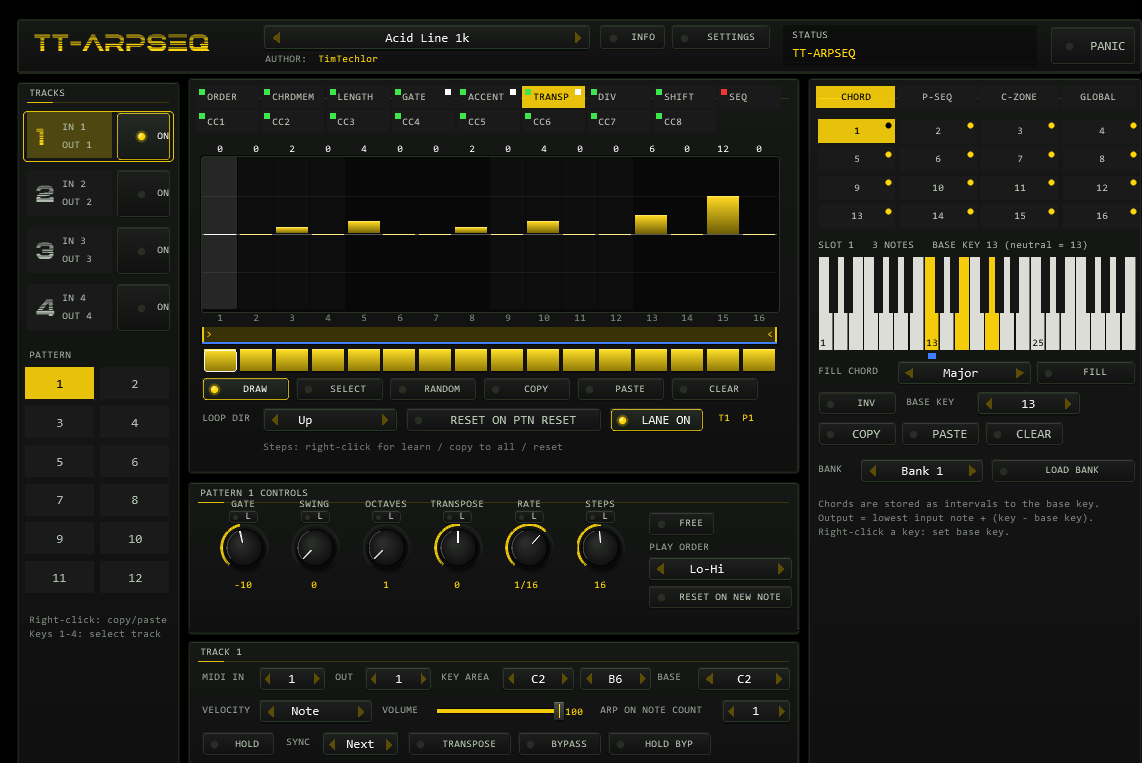The height and width of the screenshot is (763, 1142).
Task: Toggle Track 1 ON switch
Action: click(x=143, y=136)
